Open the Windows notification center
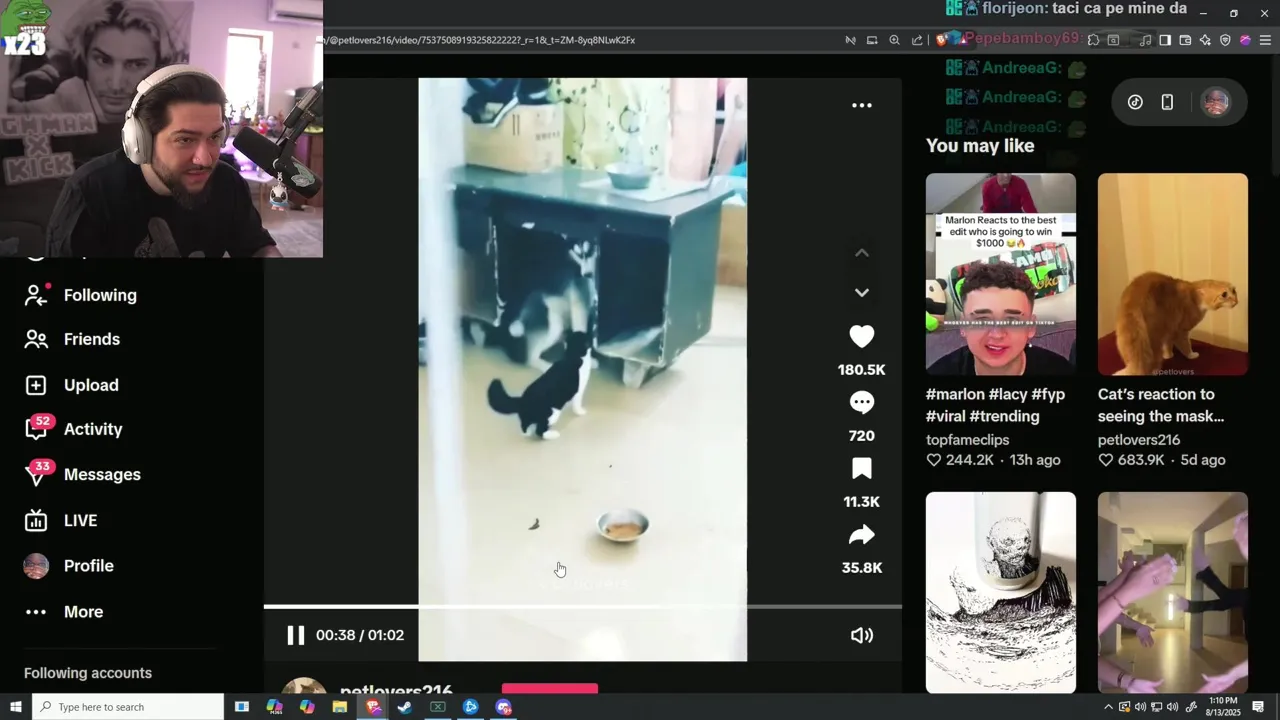Screen dimensions: 1280x720 (x=1258, y=707)
